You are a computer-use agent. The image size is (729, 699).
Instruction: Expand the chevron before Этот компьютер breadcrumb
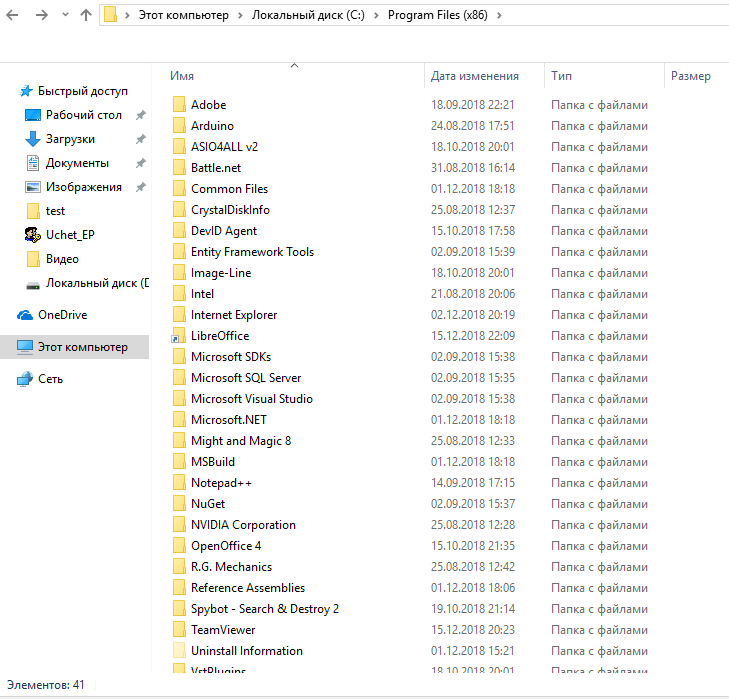127,15
